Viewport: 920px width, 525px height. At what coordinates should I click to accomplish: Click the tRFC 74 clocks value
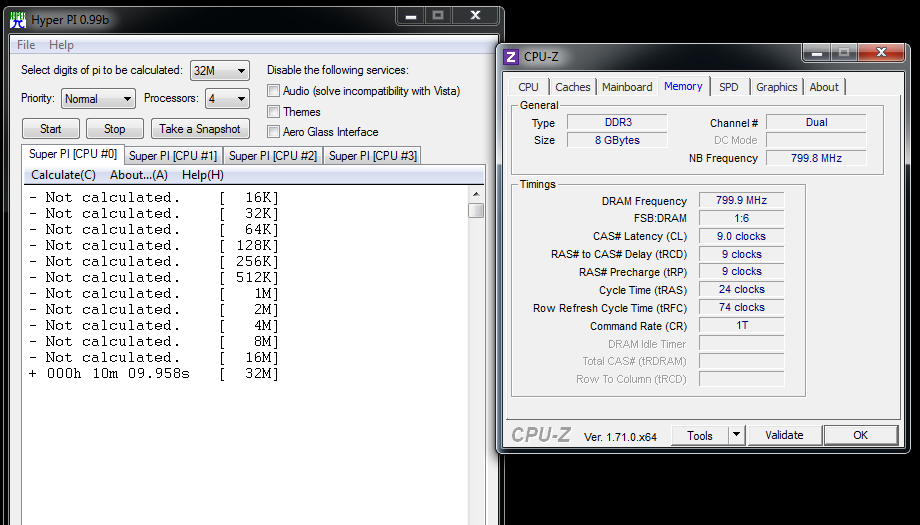[x=742, y=307]
